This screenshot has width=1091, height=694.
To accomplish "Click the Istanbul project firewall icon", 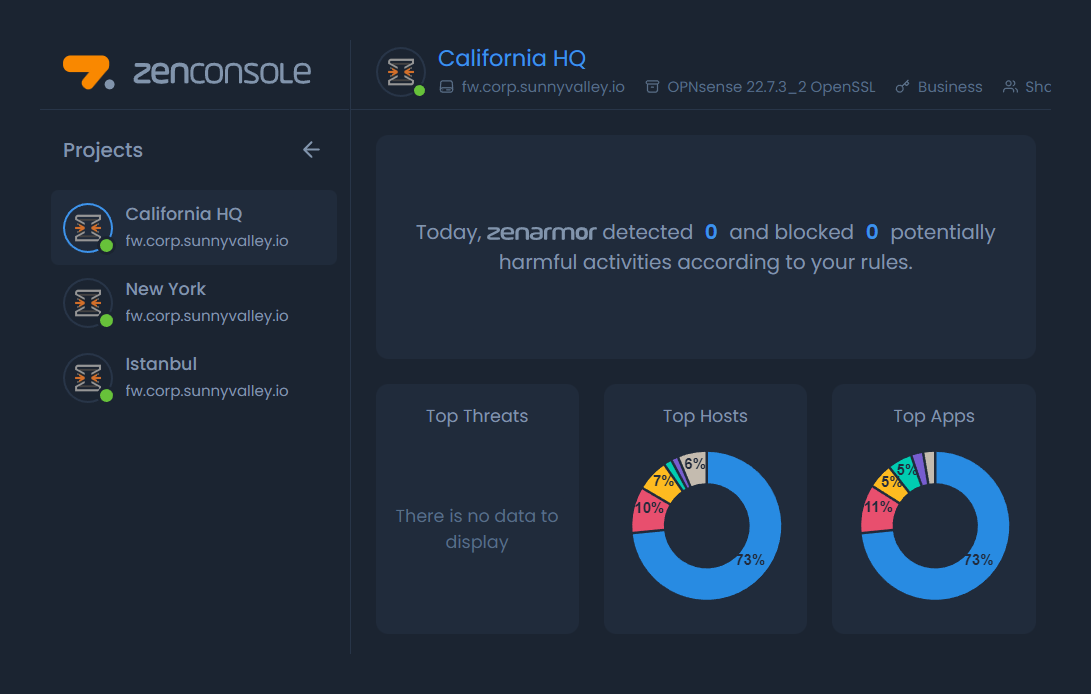I will [88, 378].
